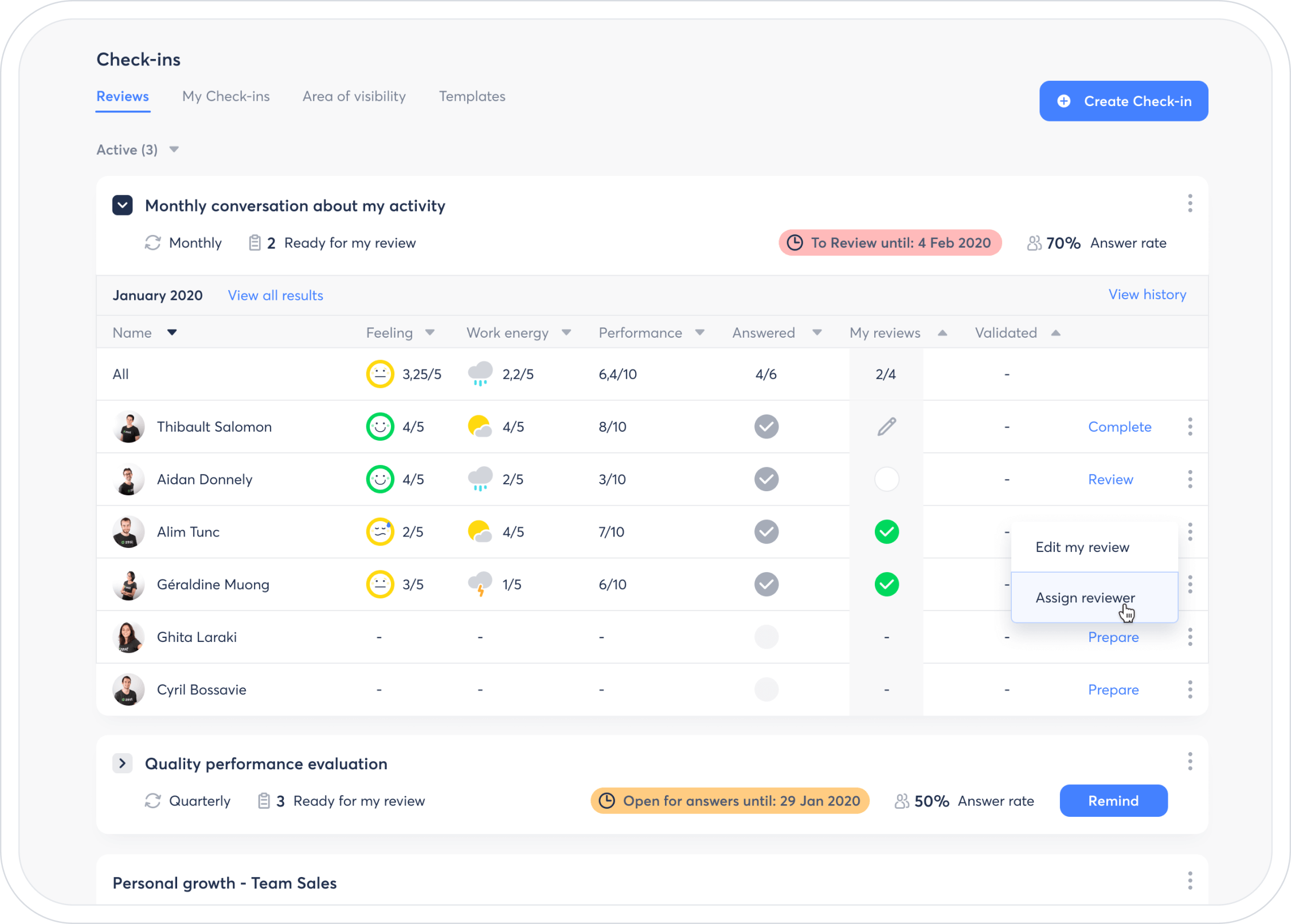The width and height of the screenshot is (1291, 924).
Task: Toggle empty review circle for Aidan Donnely
Action: (886, 479)
